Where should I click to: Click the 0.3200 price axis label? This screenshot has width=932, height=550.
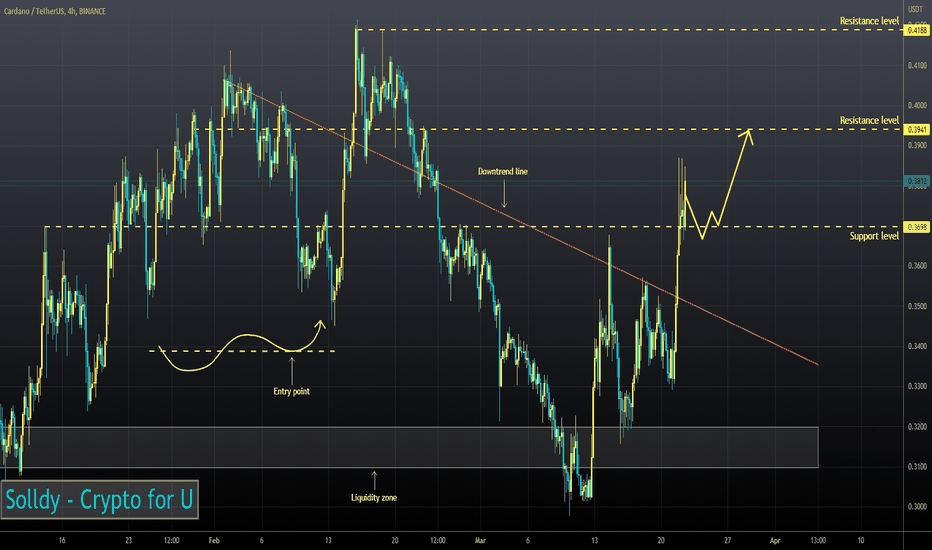[x=917, y=426]
